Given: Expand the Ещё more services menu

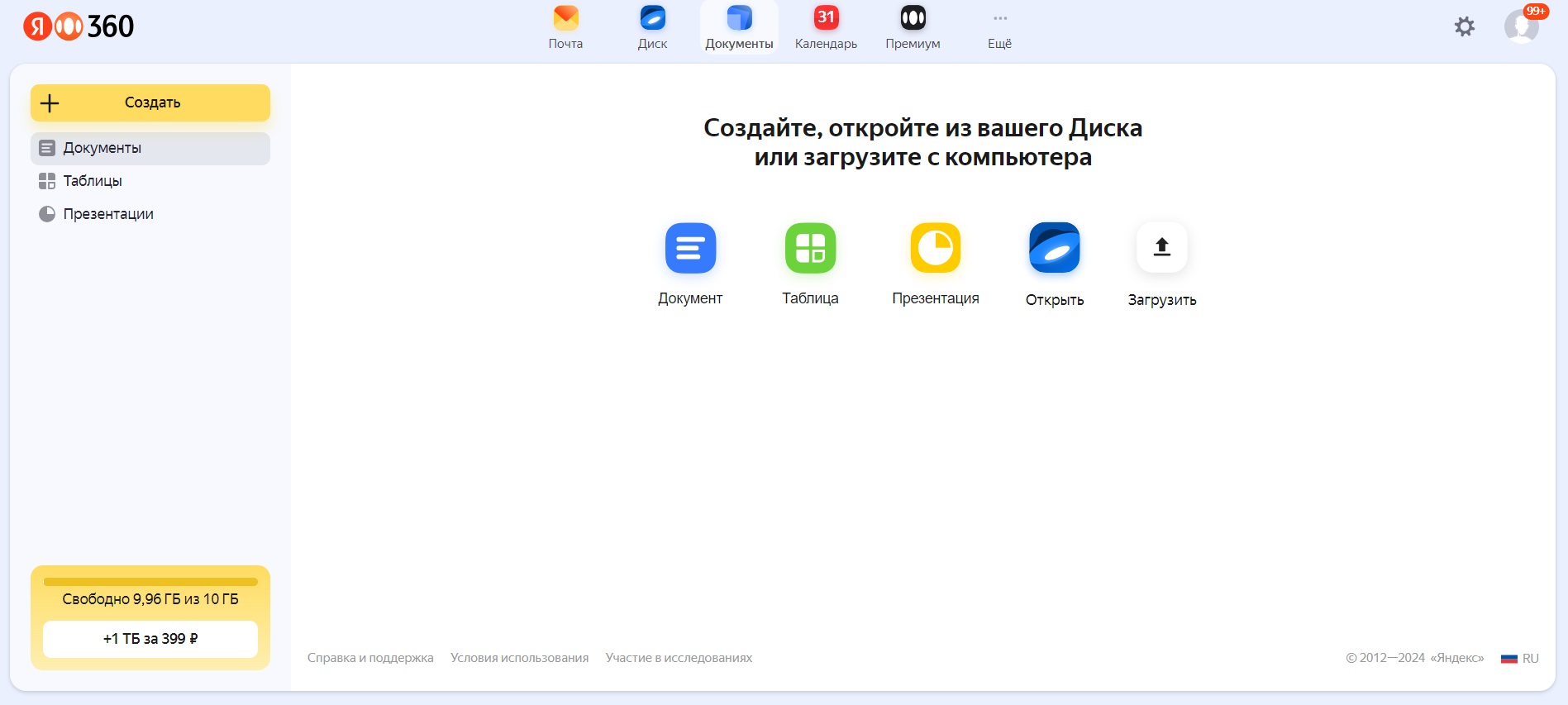Looking at the screenshot, I should pos(999,27).
